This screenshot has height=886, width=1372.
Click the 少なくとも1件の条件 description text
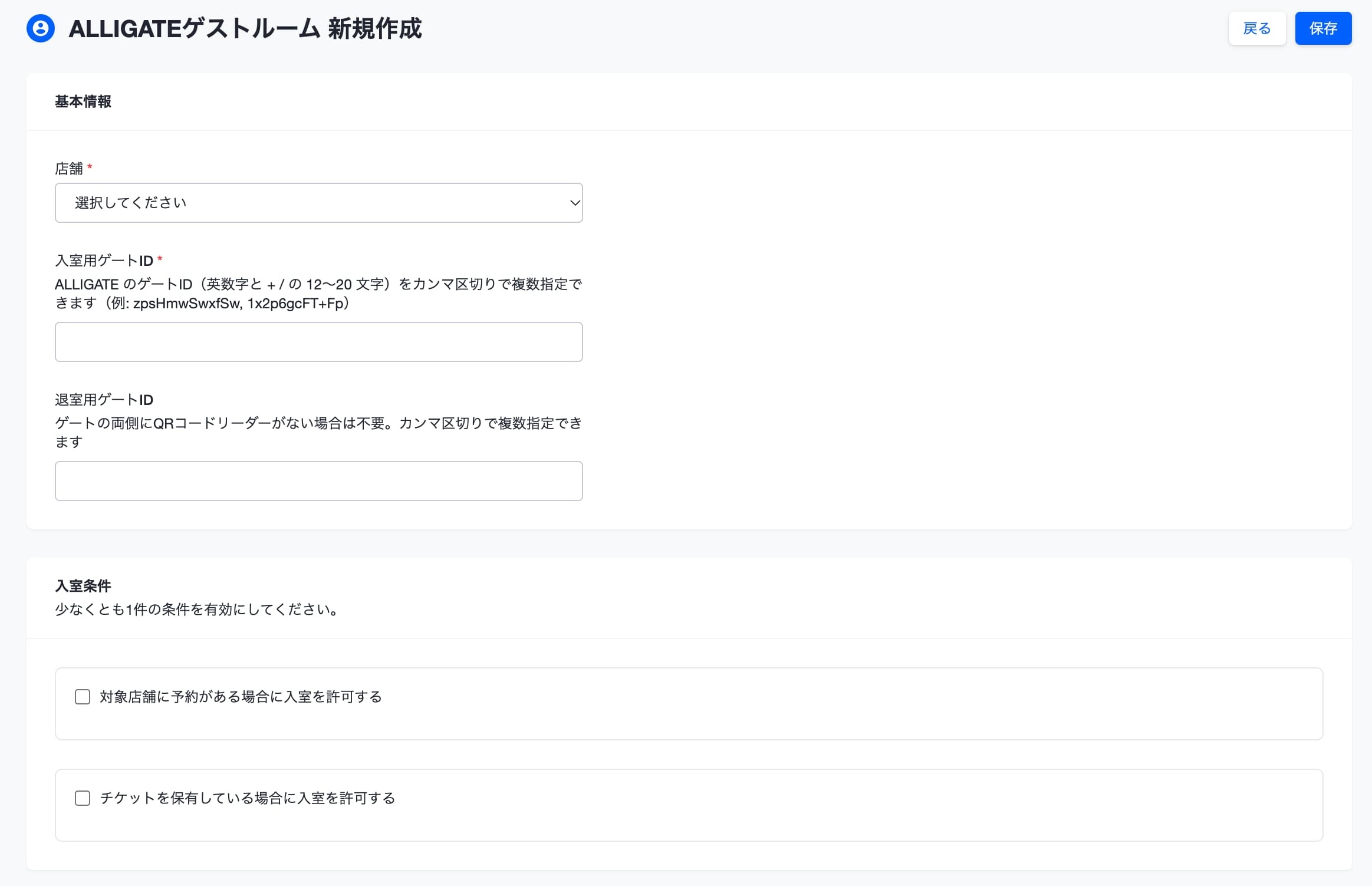click(199, 610)
